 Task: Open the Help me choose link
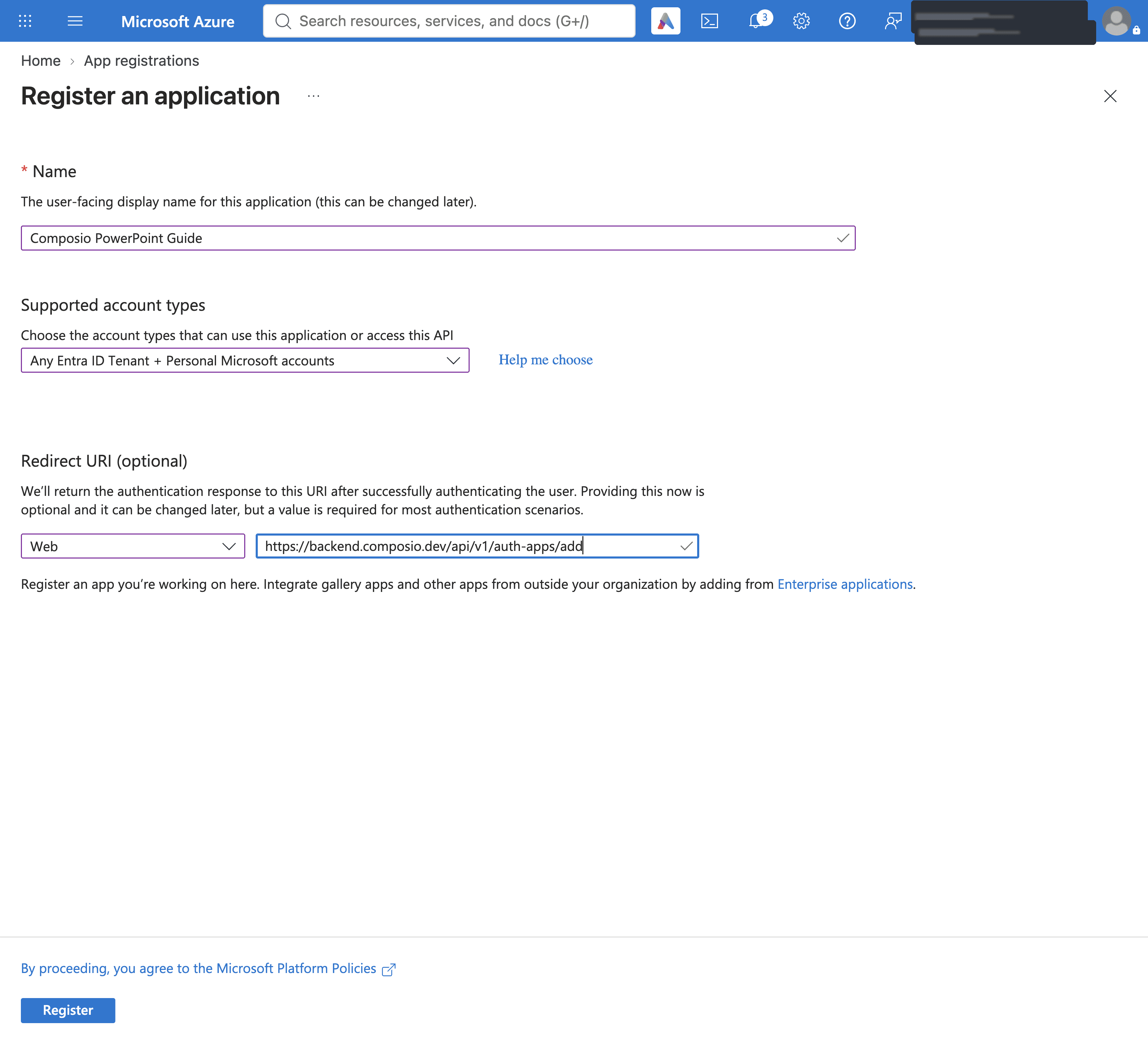click(x=545, y=359)
